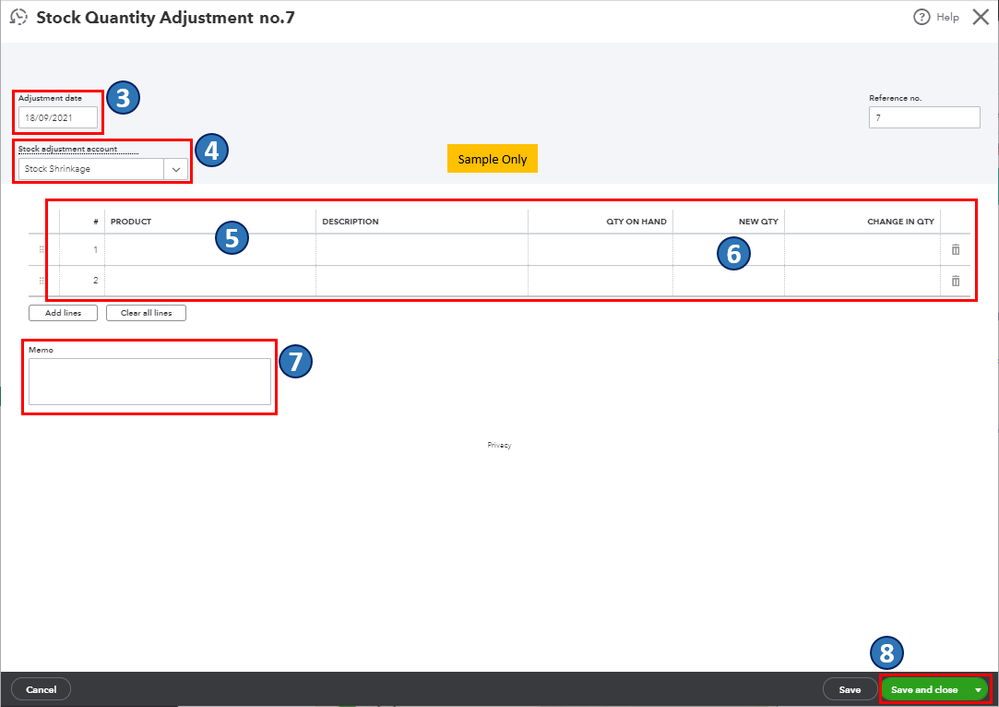The height and width of the screenshot is (707, 999).
Task: Click the QTY ON HAND column header
Action: [636, 222]
